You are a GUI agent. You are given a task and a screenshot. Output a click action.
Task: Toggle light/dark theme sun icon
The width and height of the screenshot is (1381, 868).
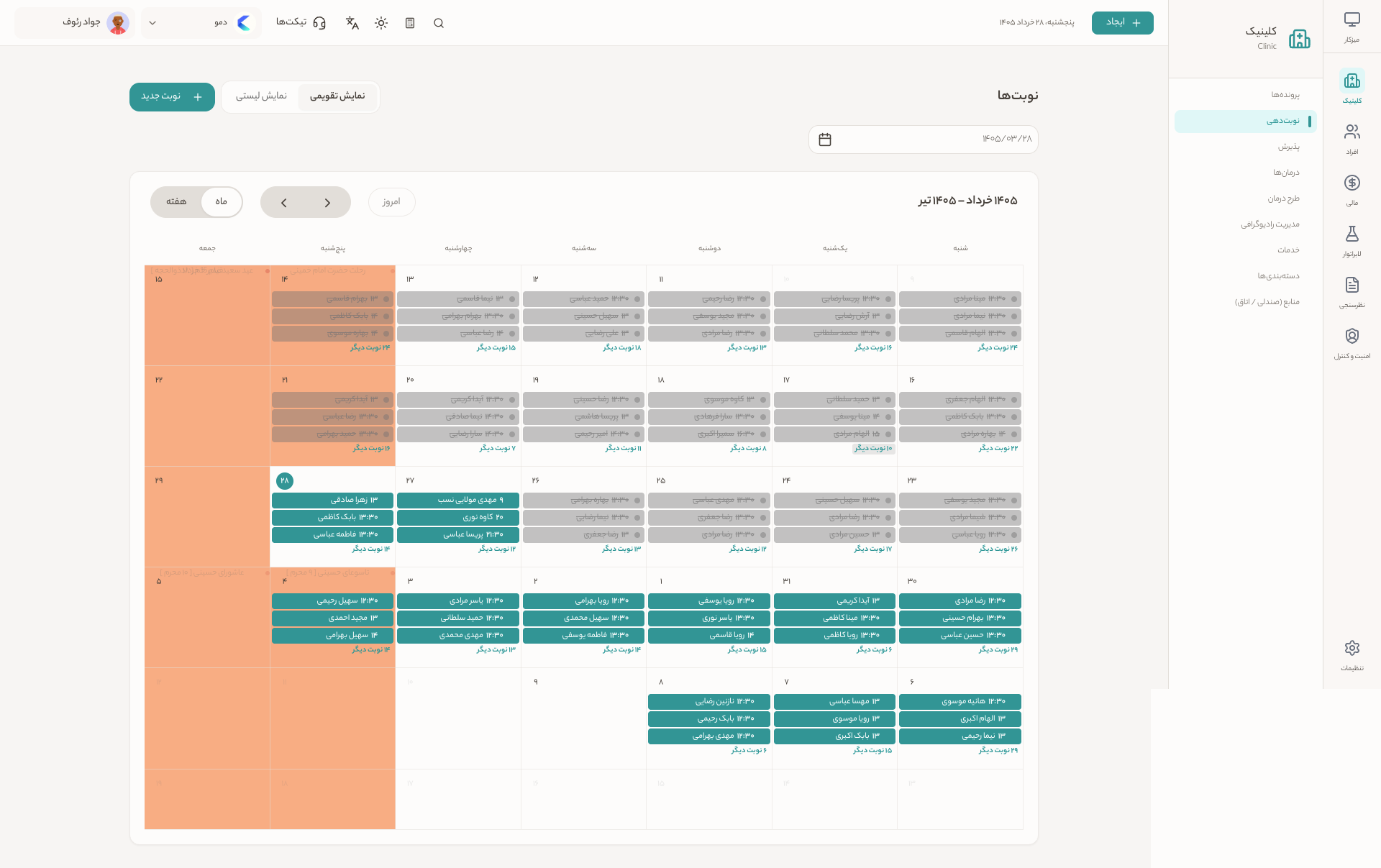tap(381, 23)
